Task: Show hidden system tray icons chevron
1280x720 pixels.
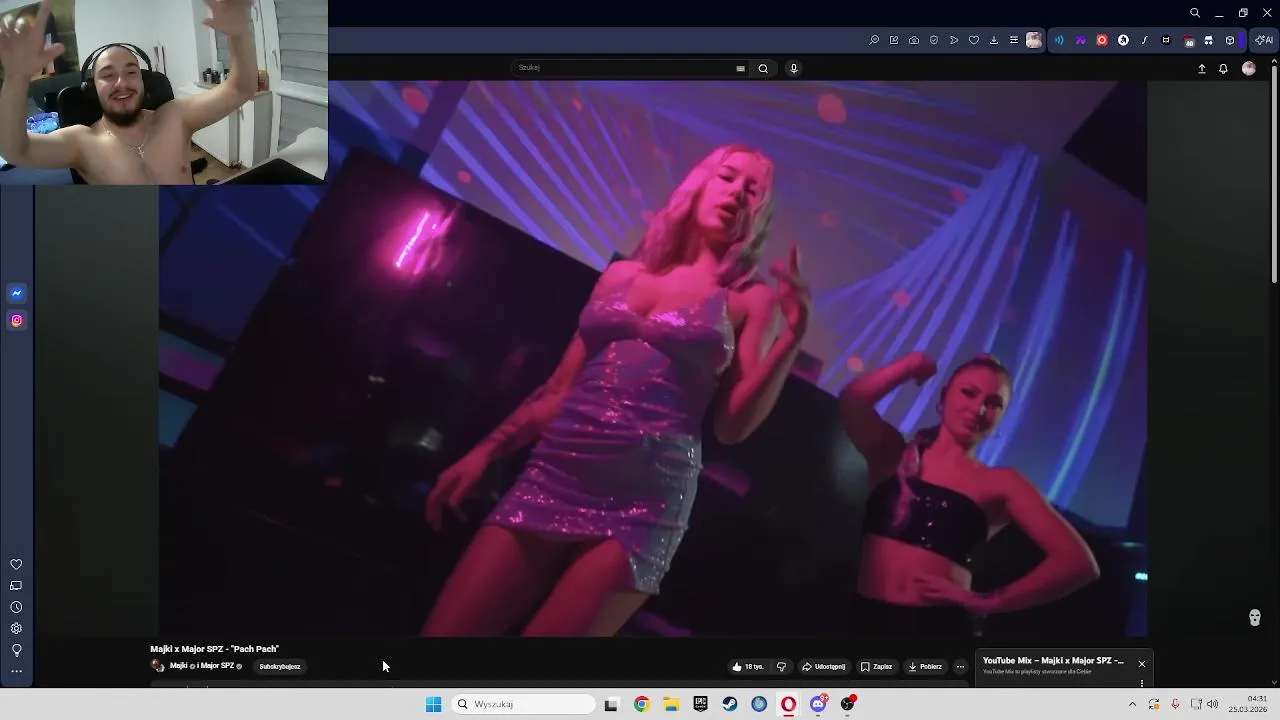Action: [x=1132, y=704]
